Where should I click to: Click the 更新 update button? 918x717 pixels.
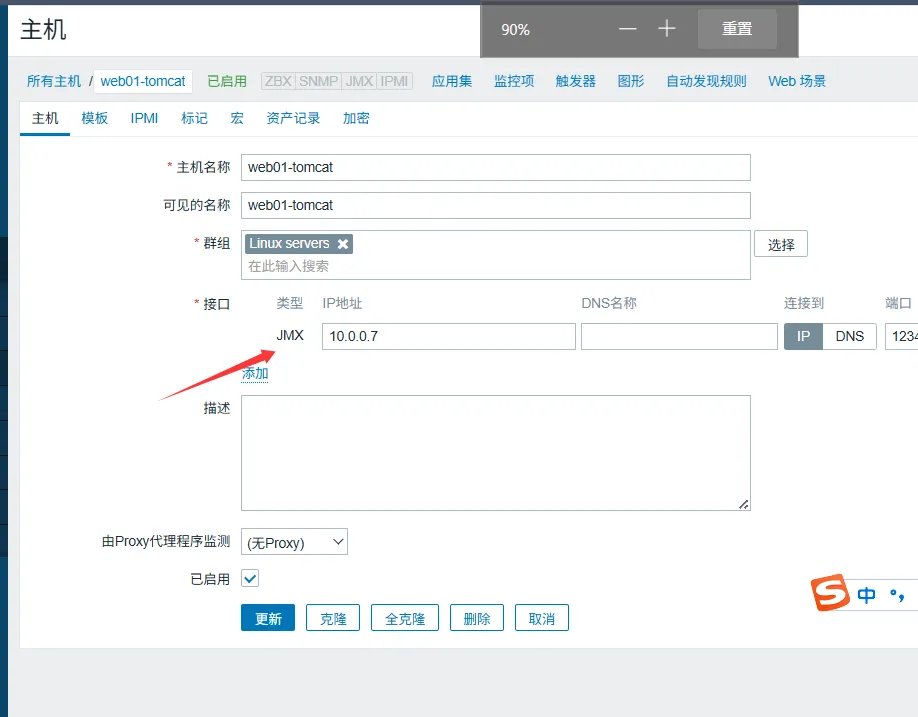268,618
